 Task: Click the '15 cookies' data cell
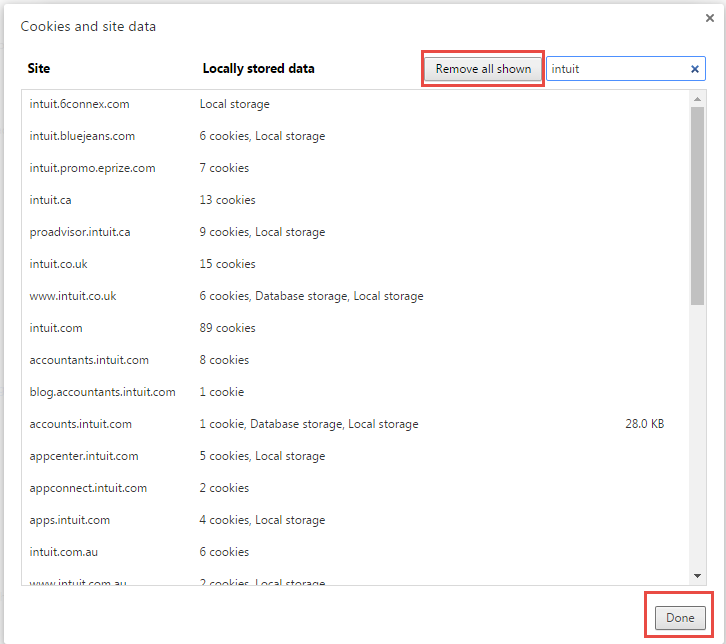click(227, 264)
